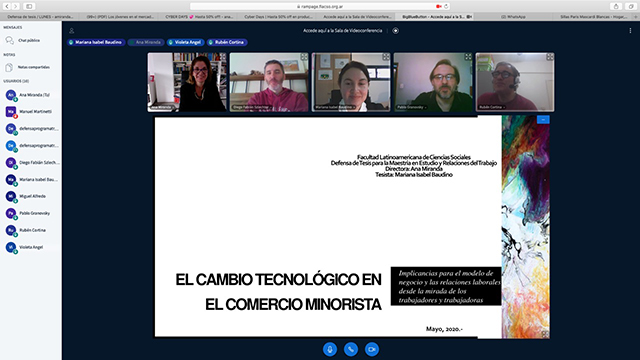Expand Mariana Isabel Baudino's webcam name dropdown
The height and width of the screenshot is (360, 640).
(x=335, y=107)
